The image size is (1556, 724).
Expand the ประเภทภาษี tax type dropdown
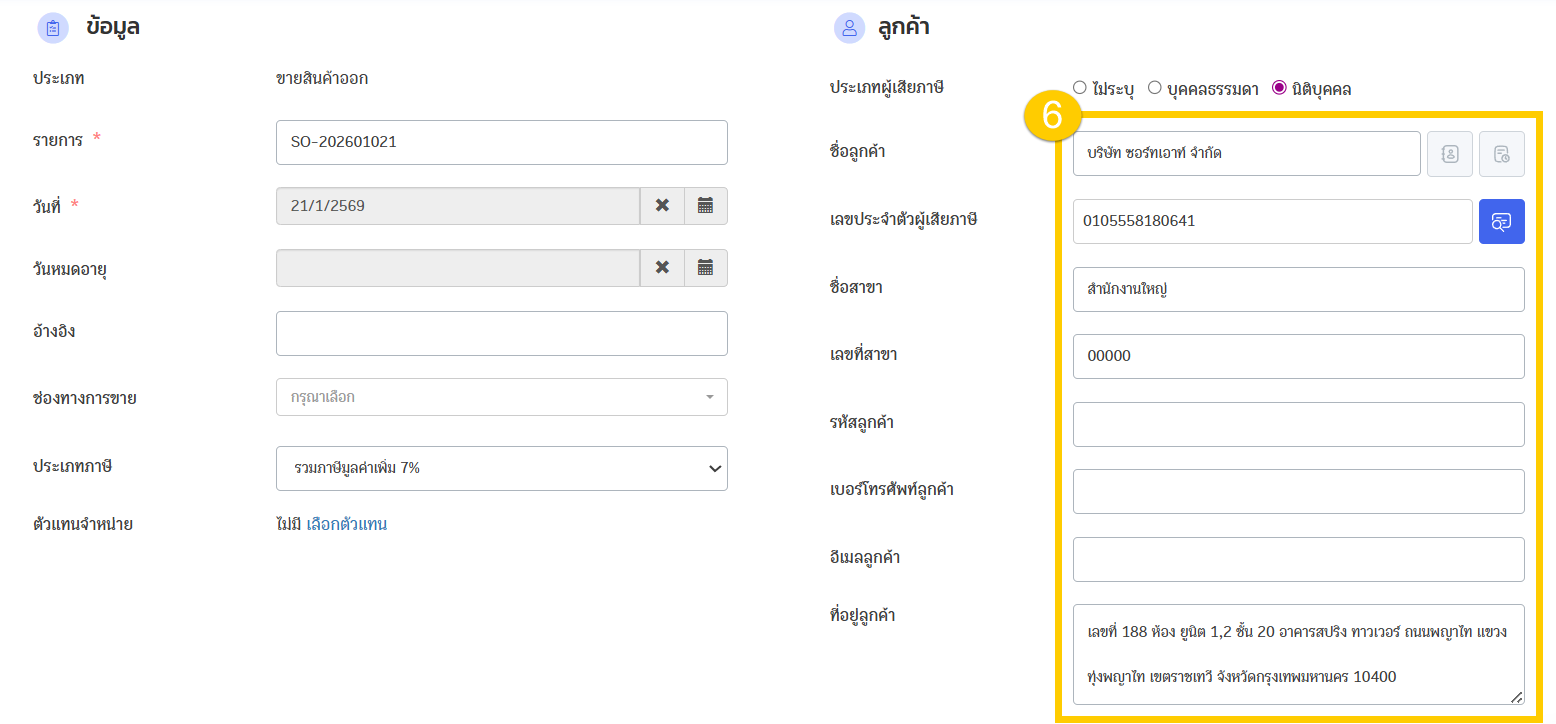tap(501, 468)
